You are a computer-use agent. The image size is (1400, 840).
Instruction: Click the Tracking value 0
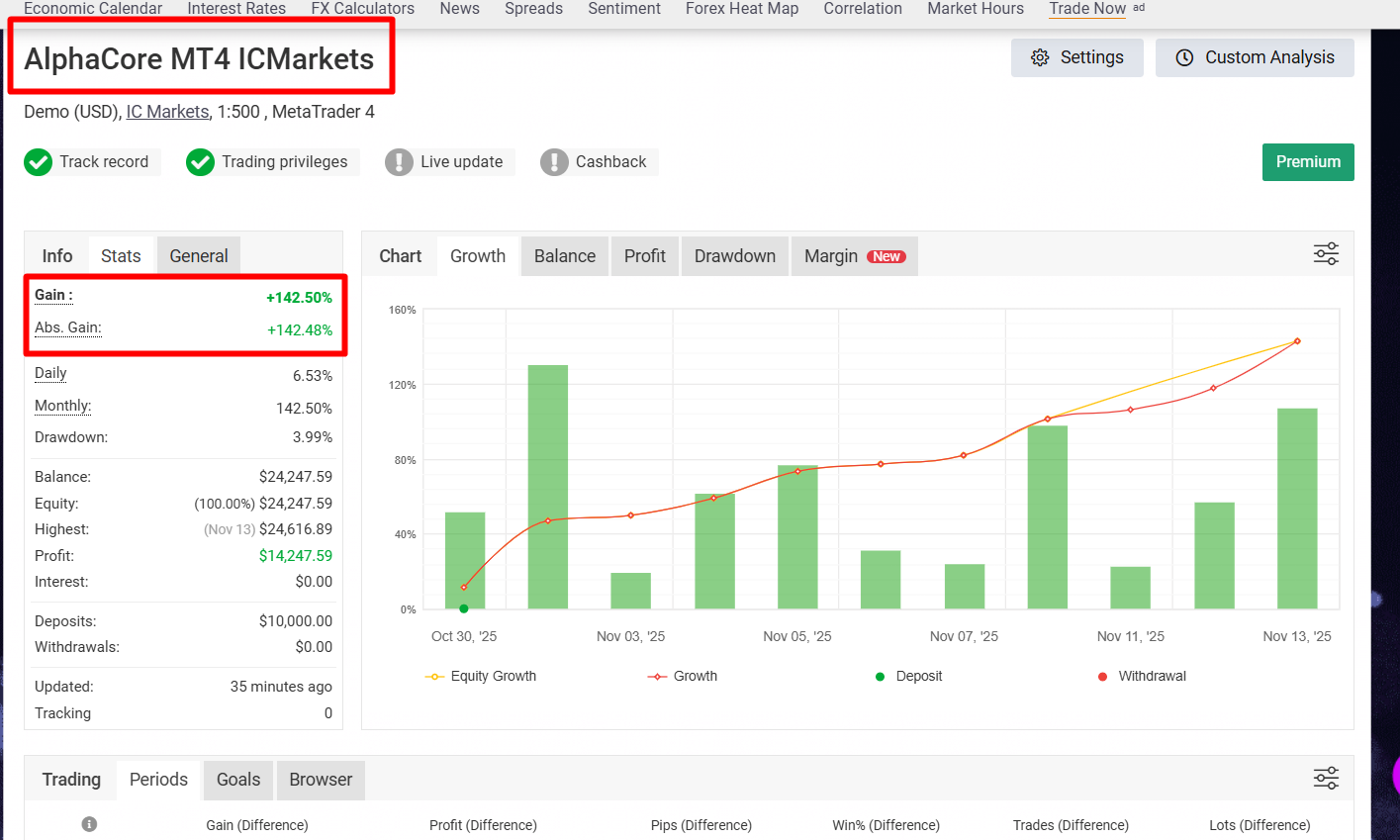(328, 713)
